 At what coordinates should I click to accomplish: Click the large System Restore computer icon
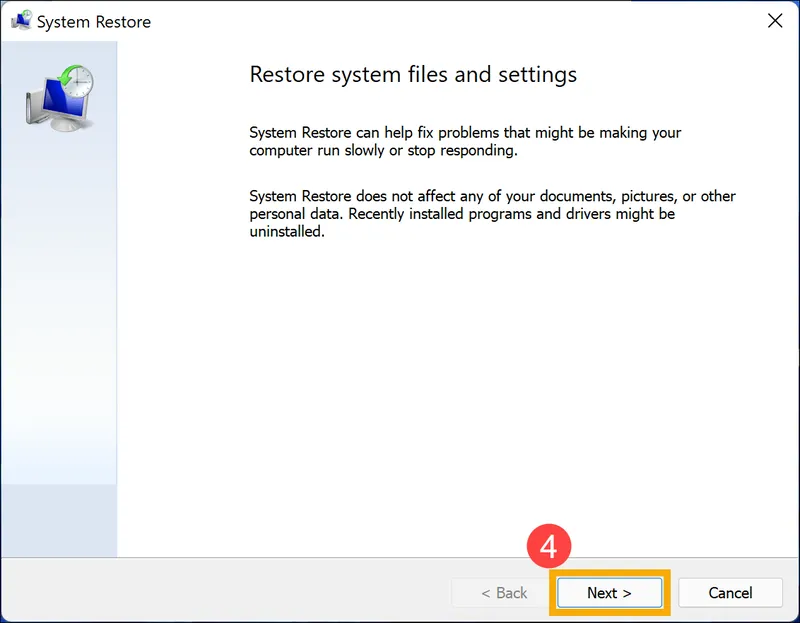(58, 98)
